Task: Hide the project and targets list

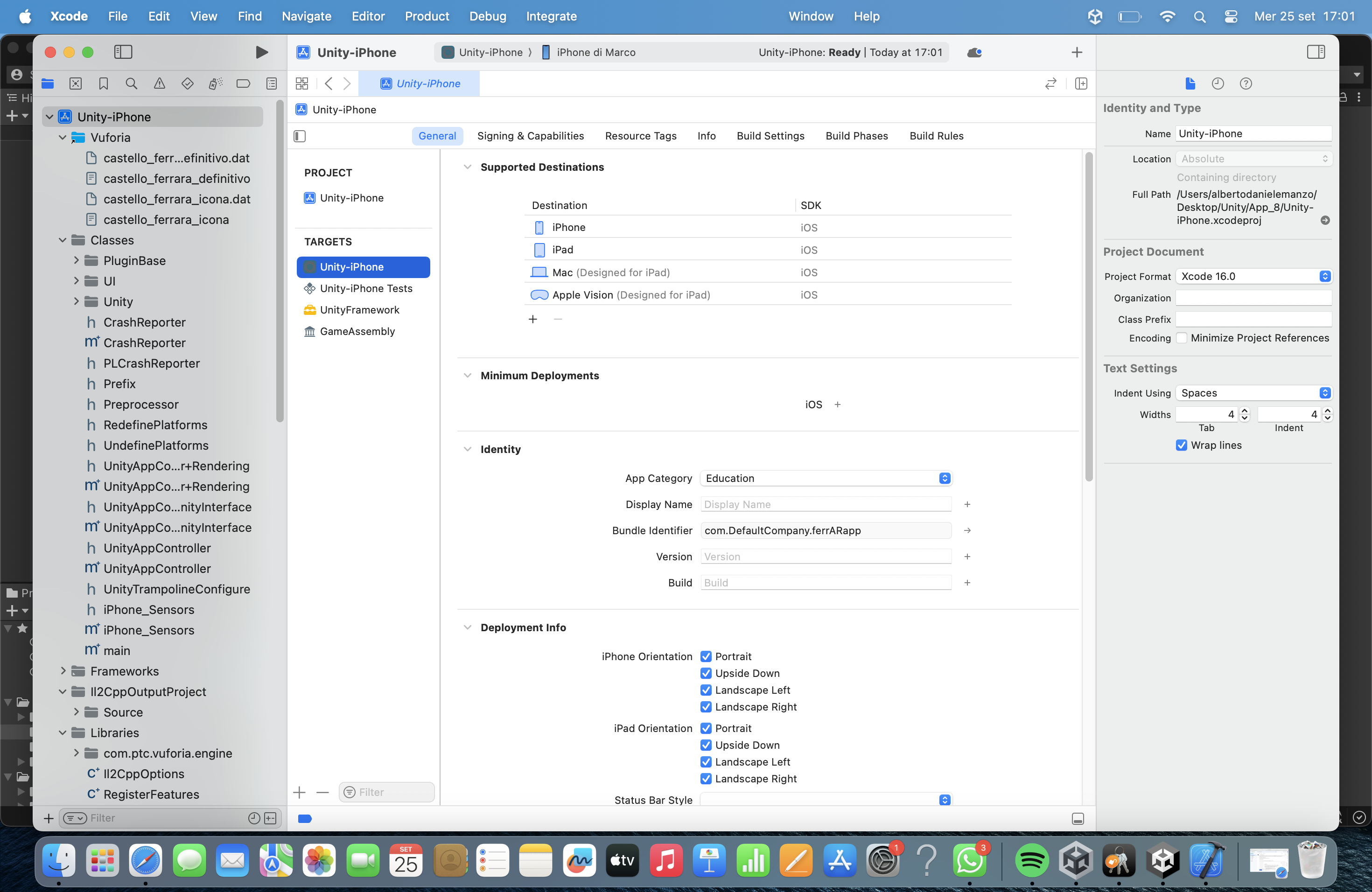Action: (x=300, y=136)
